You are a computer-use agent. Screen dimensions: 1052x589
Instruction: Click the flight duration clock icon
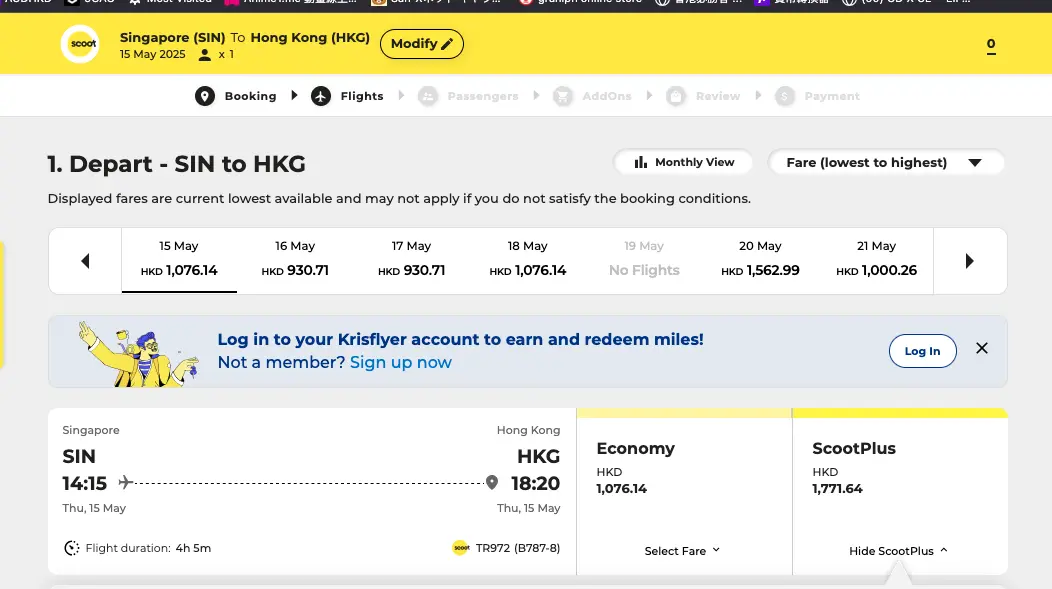[x=72, y=548]
